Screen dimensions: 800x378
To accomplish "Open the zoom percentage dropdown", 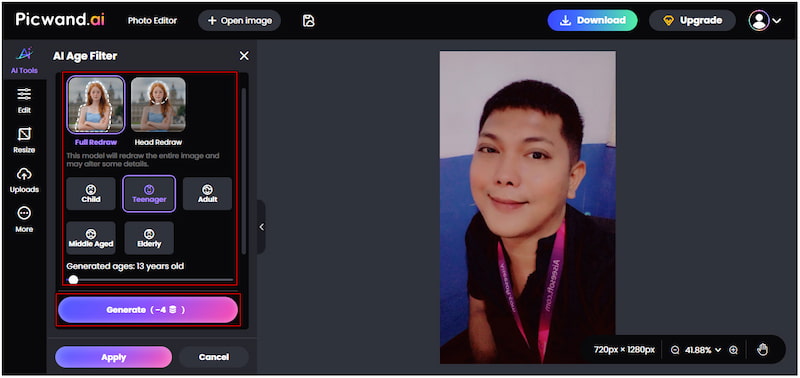I will point(704,350).
